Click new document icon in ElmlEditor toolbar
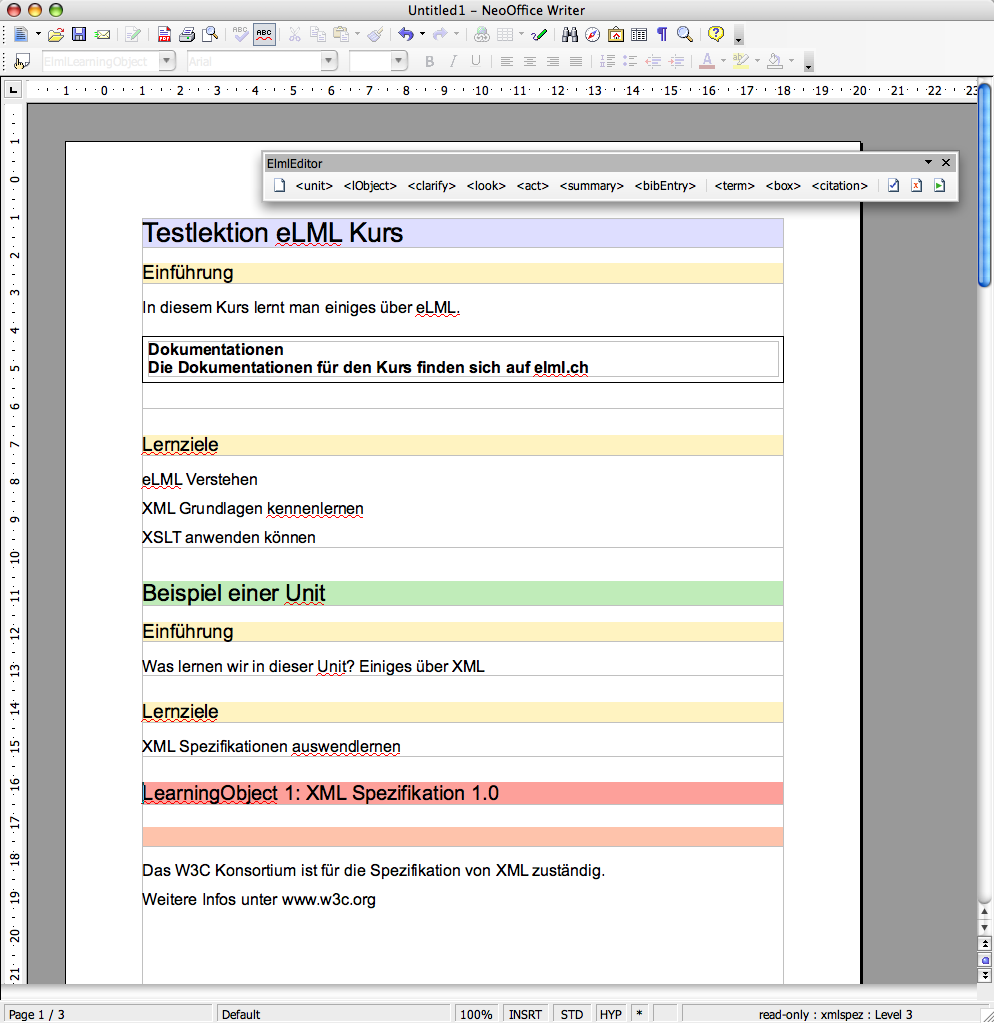994x1023 pixels. (280, 185)
